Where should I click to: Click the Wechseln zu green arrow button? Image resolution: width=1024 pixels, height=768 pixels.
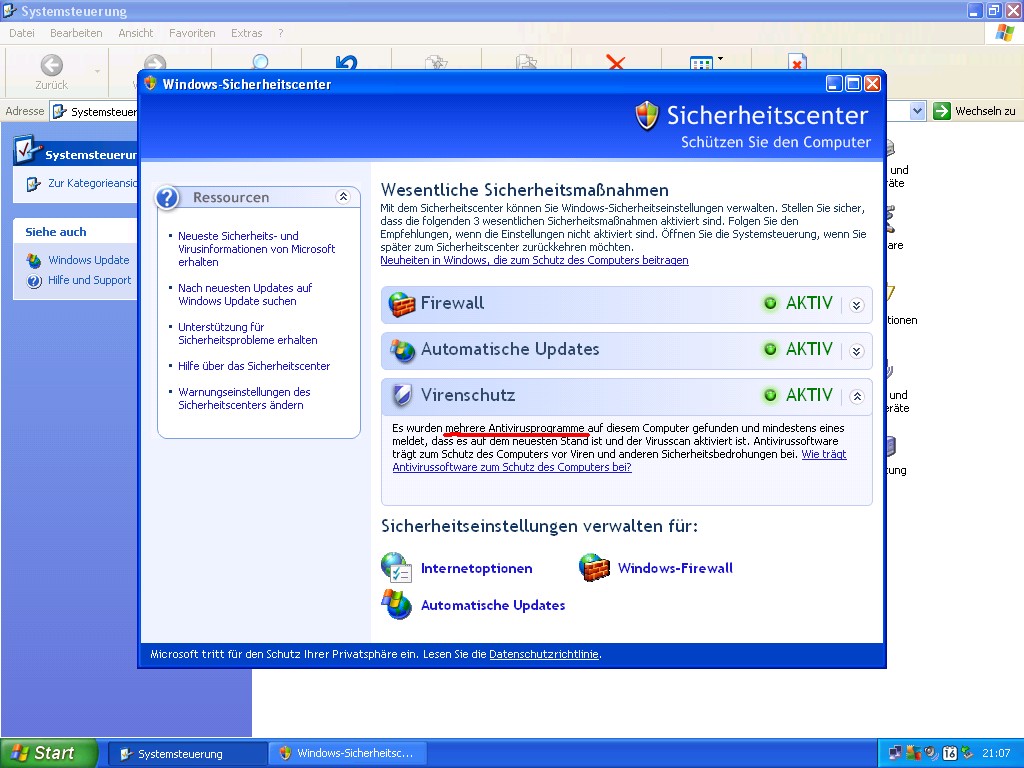[x=942, y=111]
